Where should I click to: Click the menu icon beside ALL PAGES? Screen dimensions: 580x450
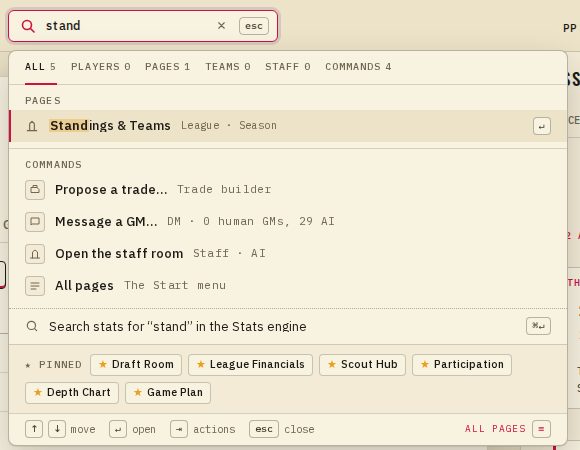click(x=542, y=429)
